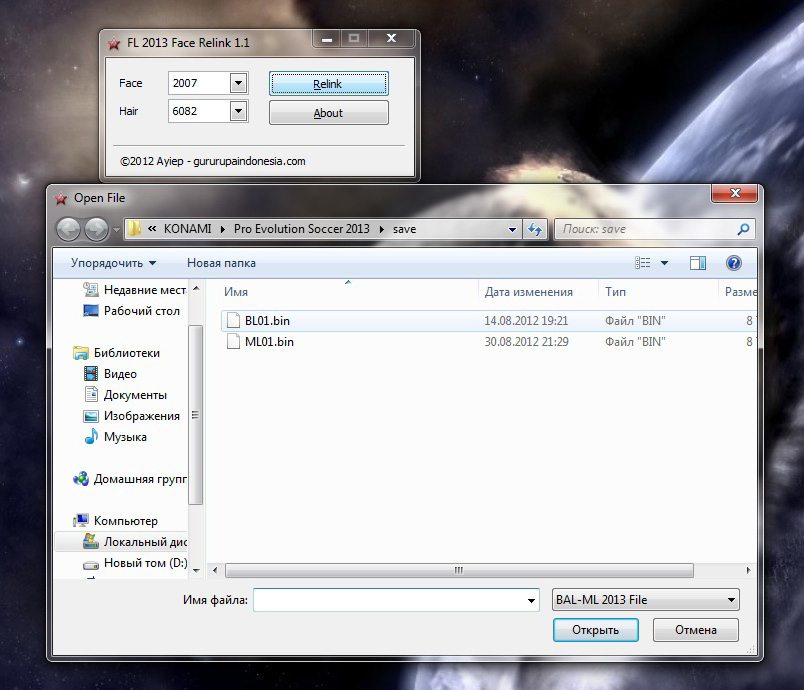Click the Pictures library icon

[x=91, y=416]
